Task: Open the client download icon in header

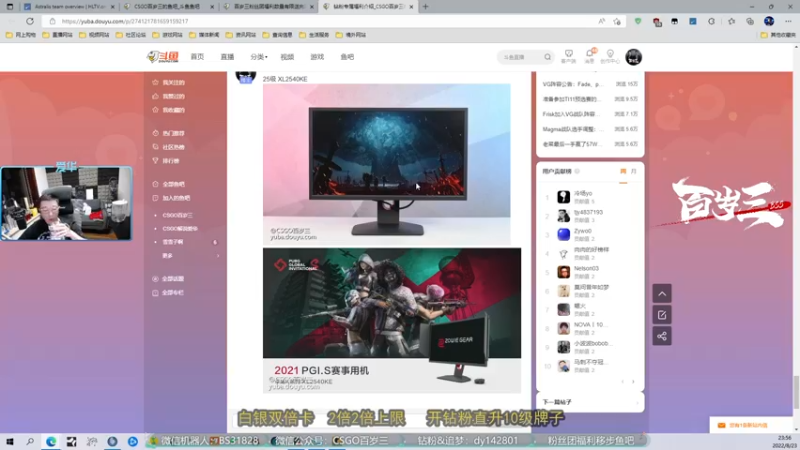Action: click(x=568, y=56)
